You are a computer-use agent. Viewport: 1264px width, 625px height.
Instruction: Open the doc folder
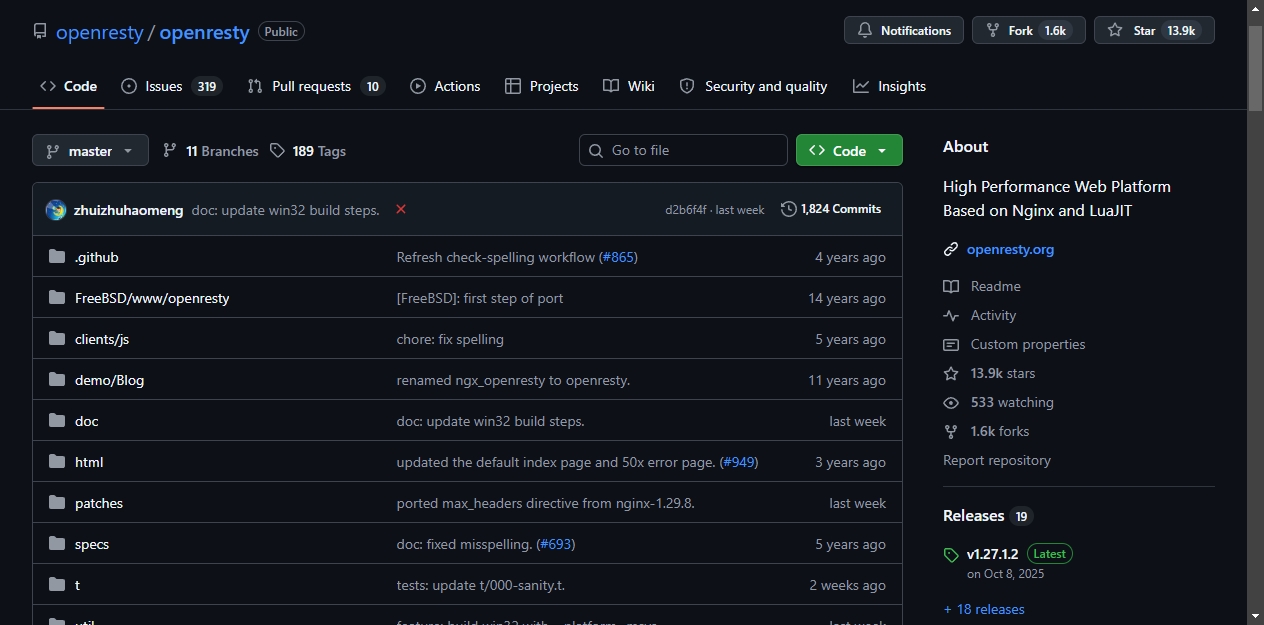click(87, 421)
